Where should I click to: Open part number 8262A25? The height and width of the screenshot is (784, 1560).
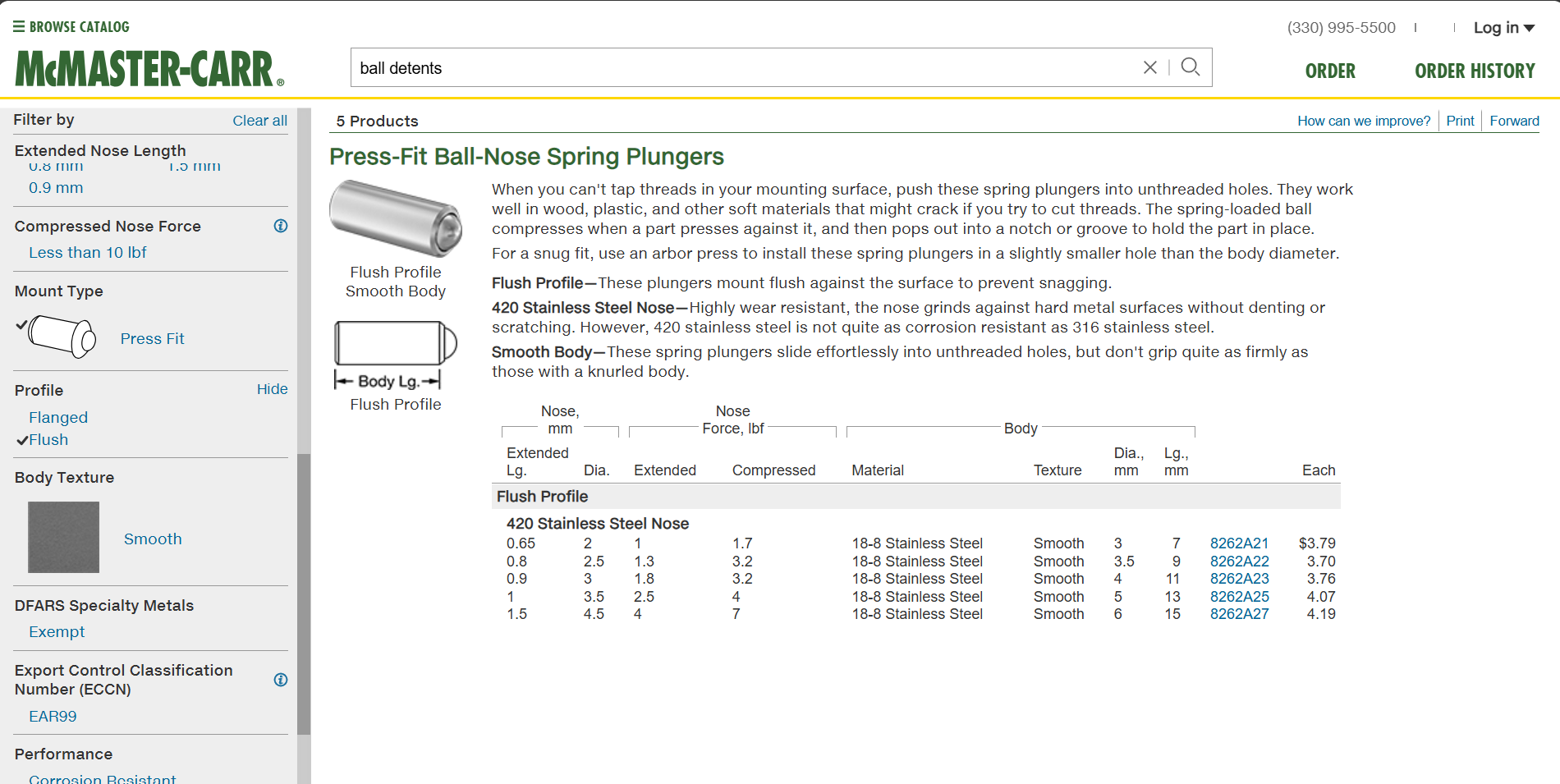pyautogui.click(x=1239, y=597)
